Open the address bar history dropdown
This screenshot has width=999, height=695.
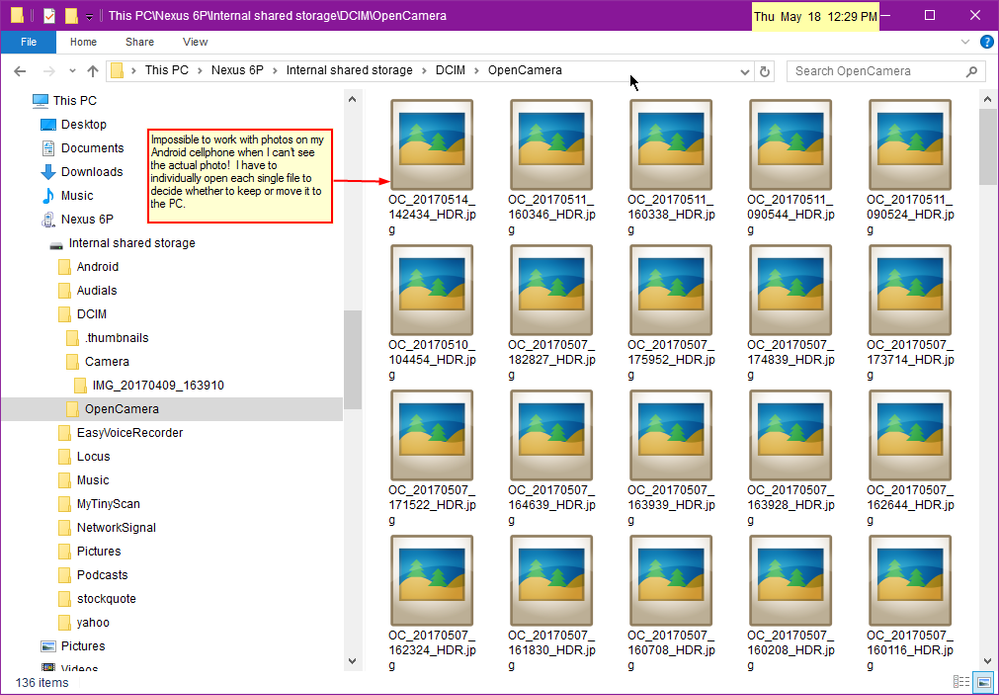point(744,71)
